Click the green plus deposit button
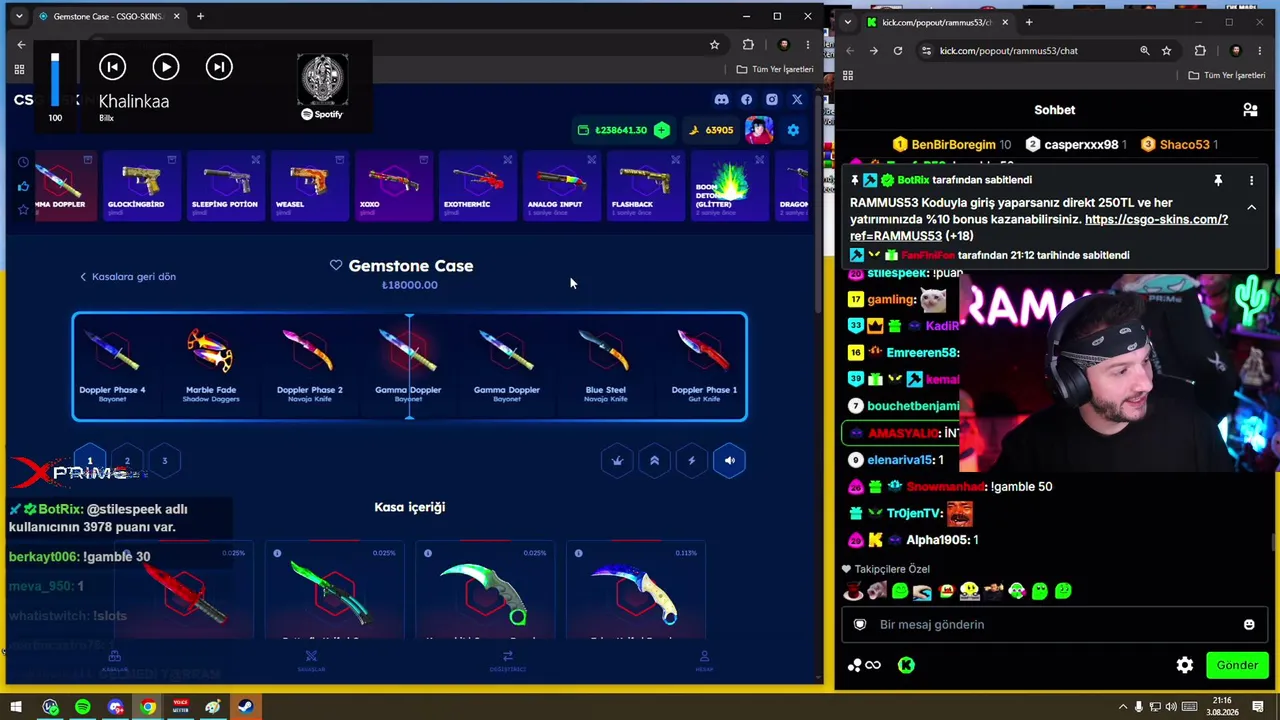Image resolution: width=1280 pixels, height=720 pixels. pos(661,130)
